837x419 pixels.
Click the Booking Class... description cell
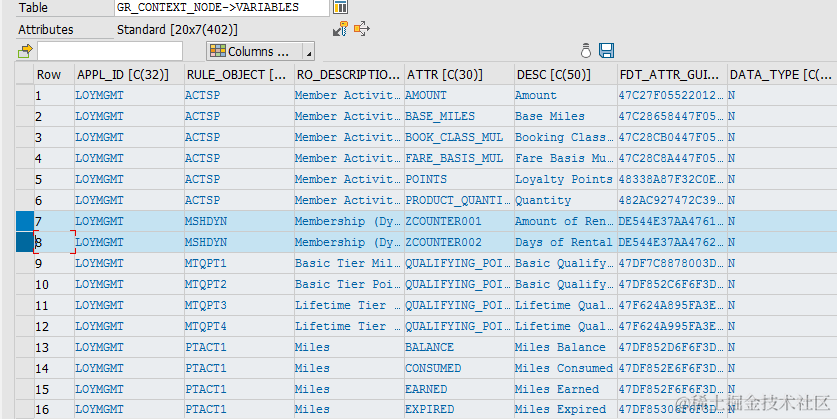coord(566,137)
